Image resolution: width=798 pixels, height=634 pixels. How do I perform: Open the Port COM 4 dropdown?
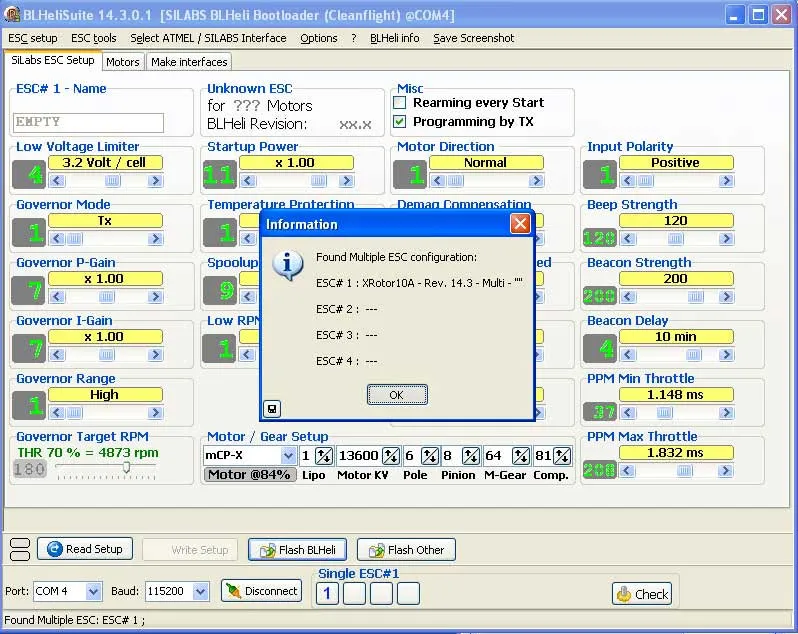tap(93, 591)
